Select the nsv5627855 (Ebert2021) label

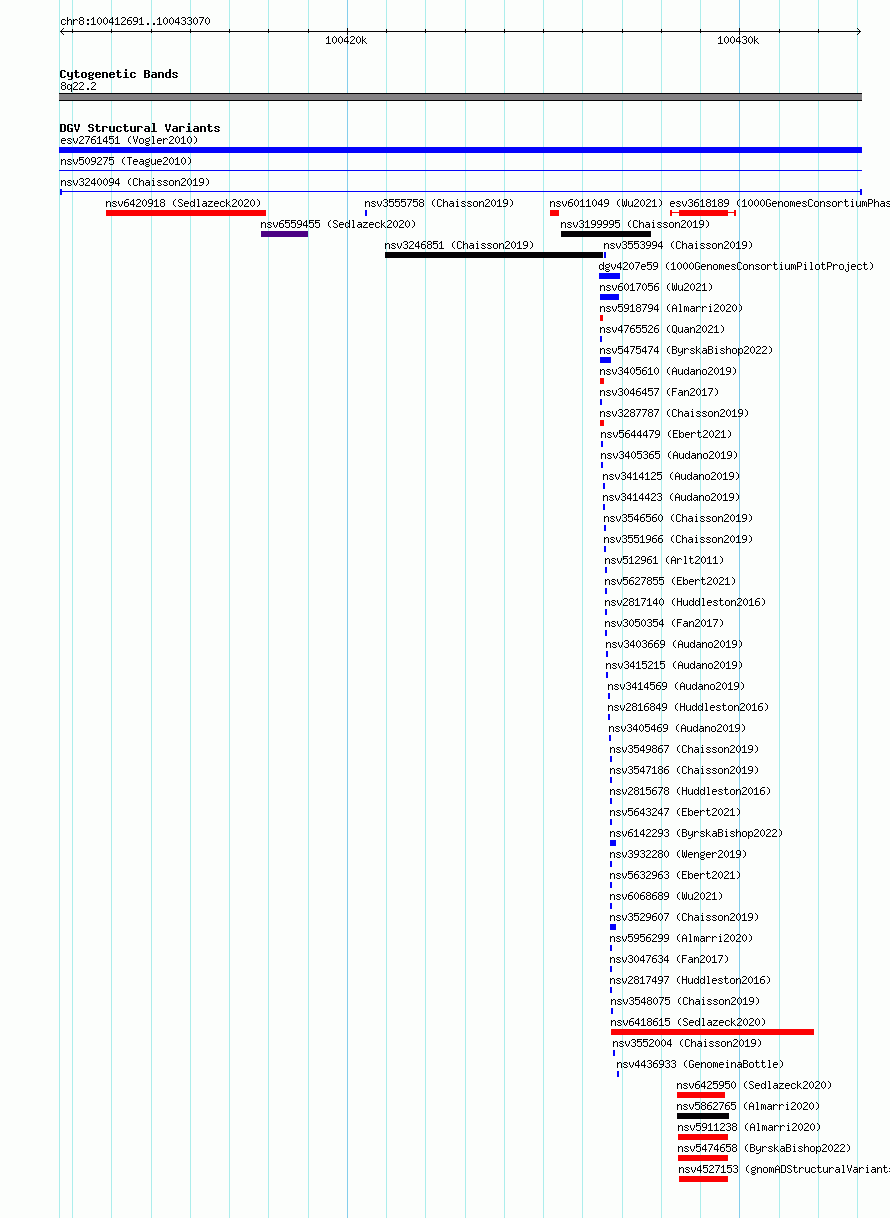(x=670, y=581)
